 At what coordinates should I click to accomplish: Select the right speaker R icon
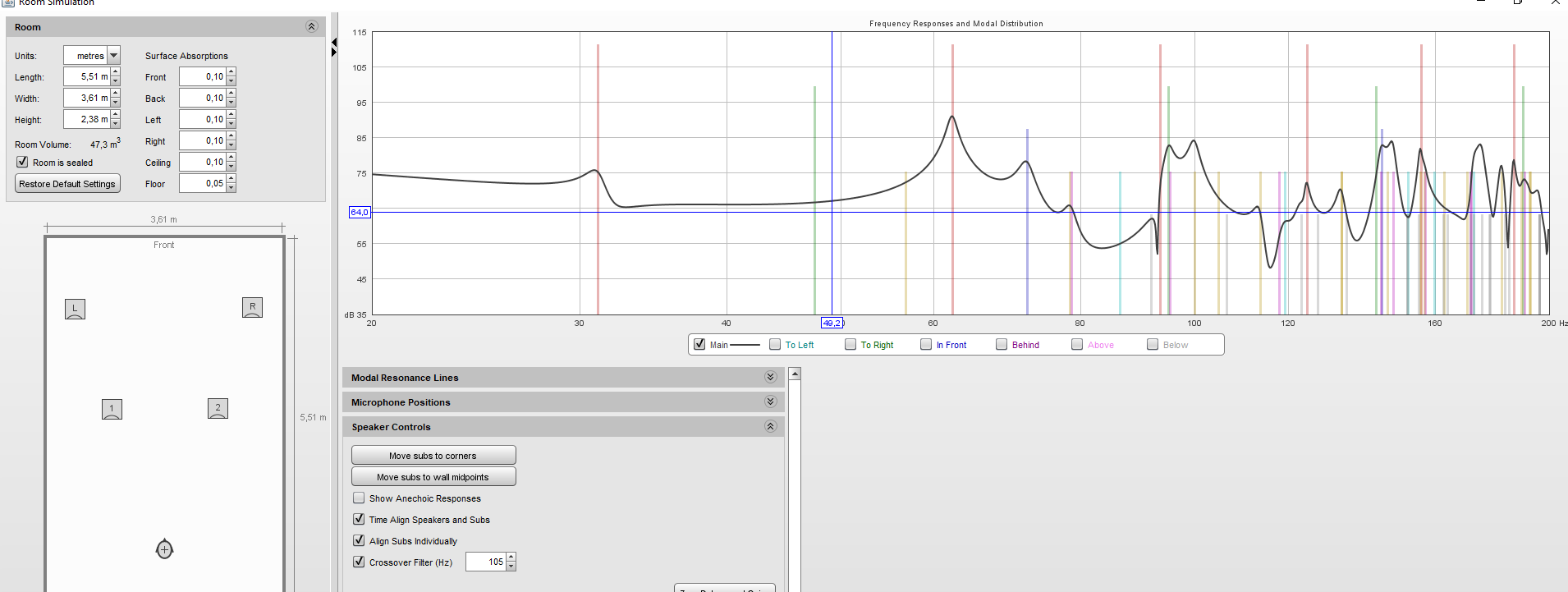pyautogui.click(x=252, y=307)
